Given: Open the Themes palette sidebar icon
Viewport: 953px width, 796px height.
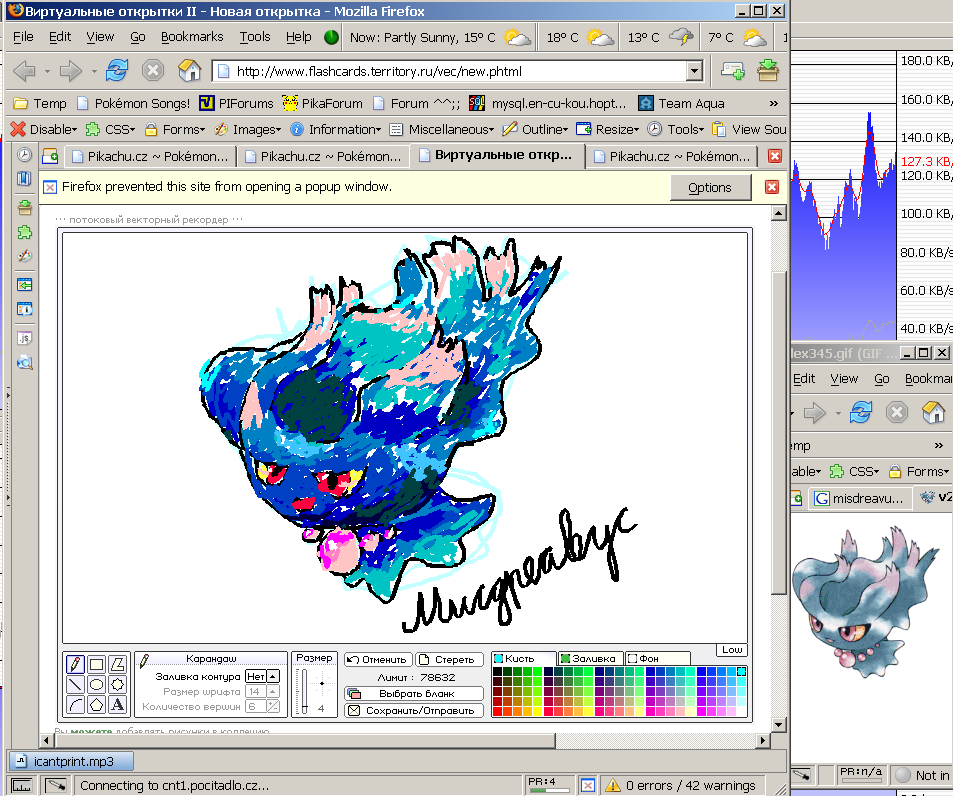Looking at the screenshot, I should [x=24, y=256].
